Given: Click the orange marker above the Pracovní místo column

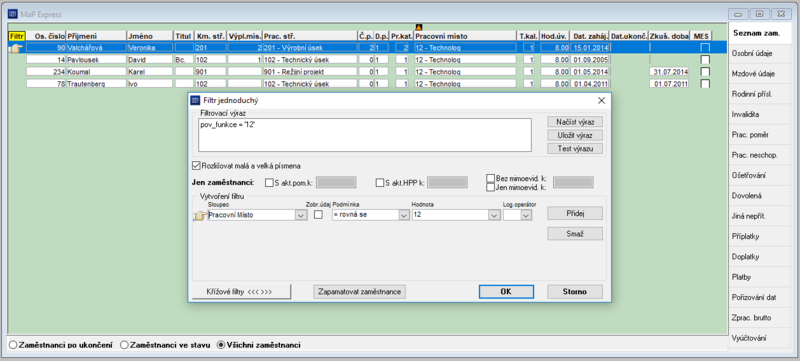Looking at the screenshot, I should point(419,28).
